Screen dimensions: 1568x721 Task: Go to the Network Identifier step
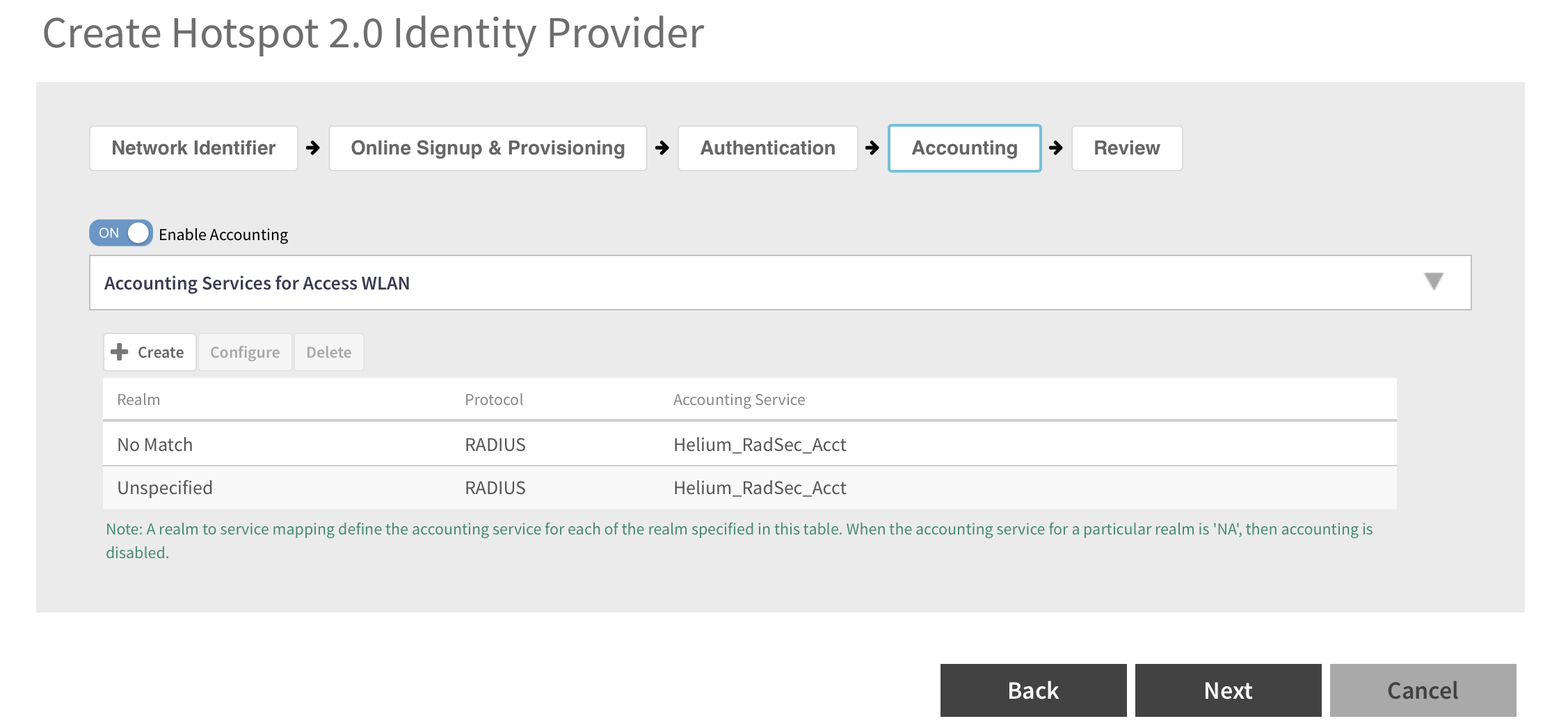193,148
